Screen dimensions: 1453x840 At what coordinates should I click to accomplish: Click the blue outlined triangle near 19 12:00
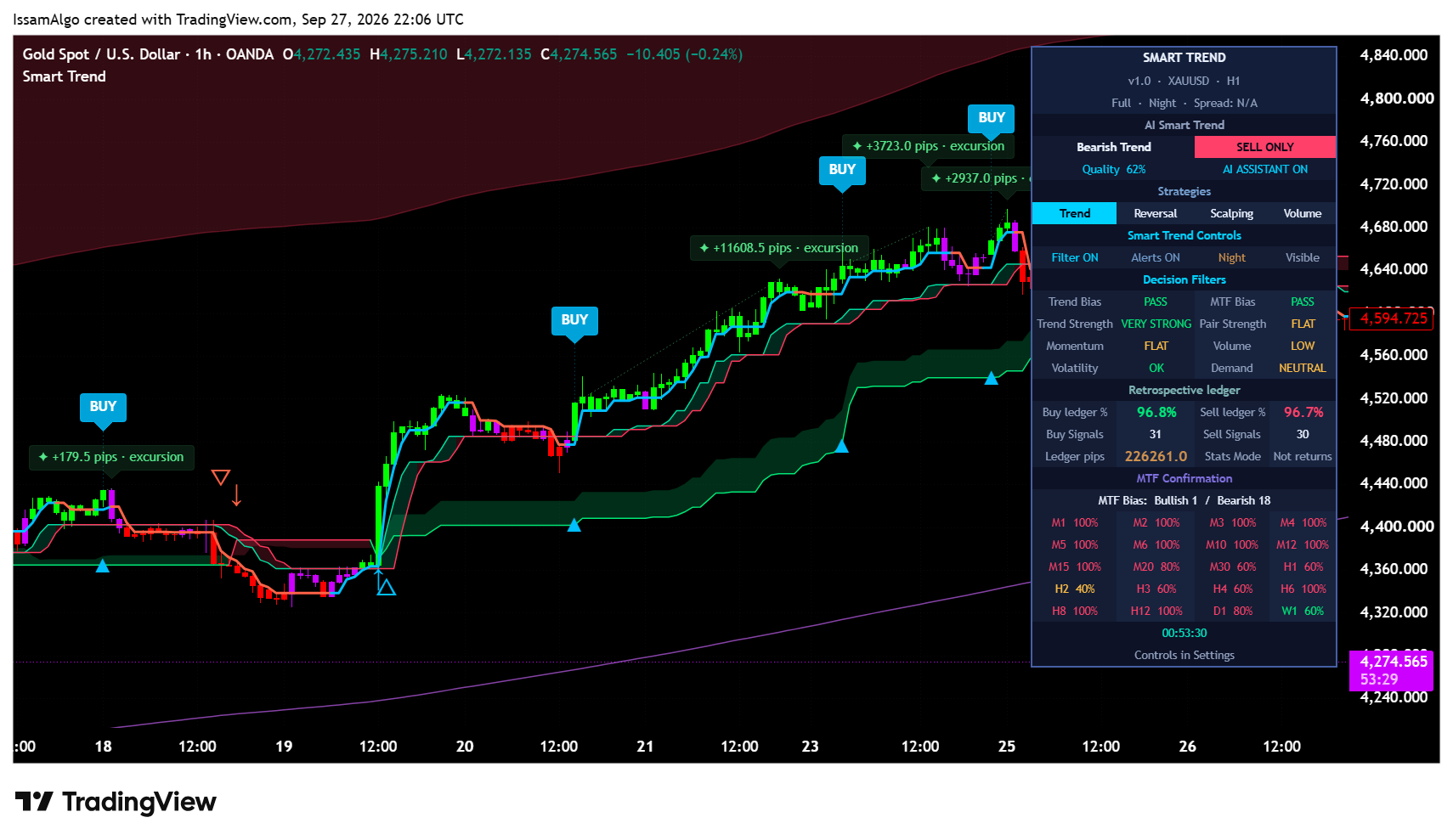(x=386, y=586)
